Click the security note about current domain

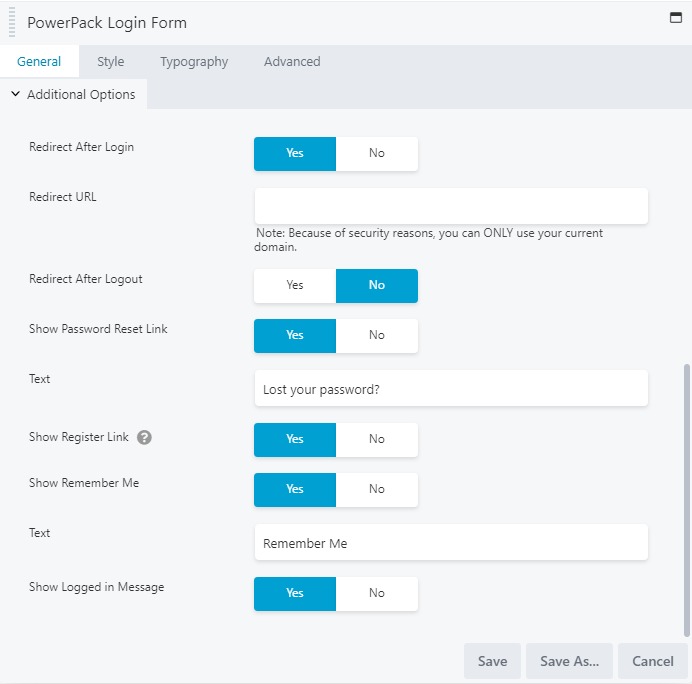click(x=429, y=240)
